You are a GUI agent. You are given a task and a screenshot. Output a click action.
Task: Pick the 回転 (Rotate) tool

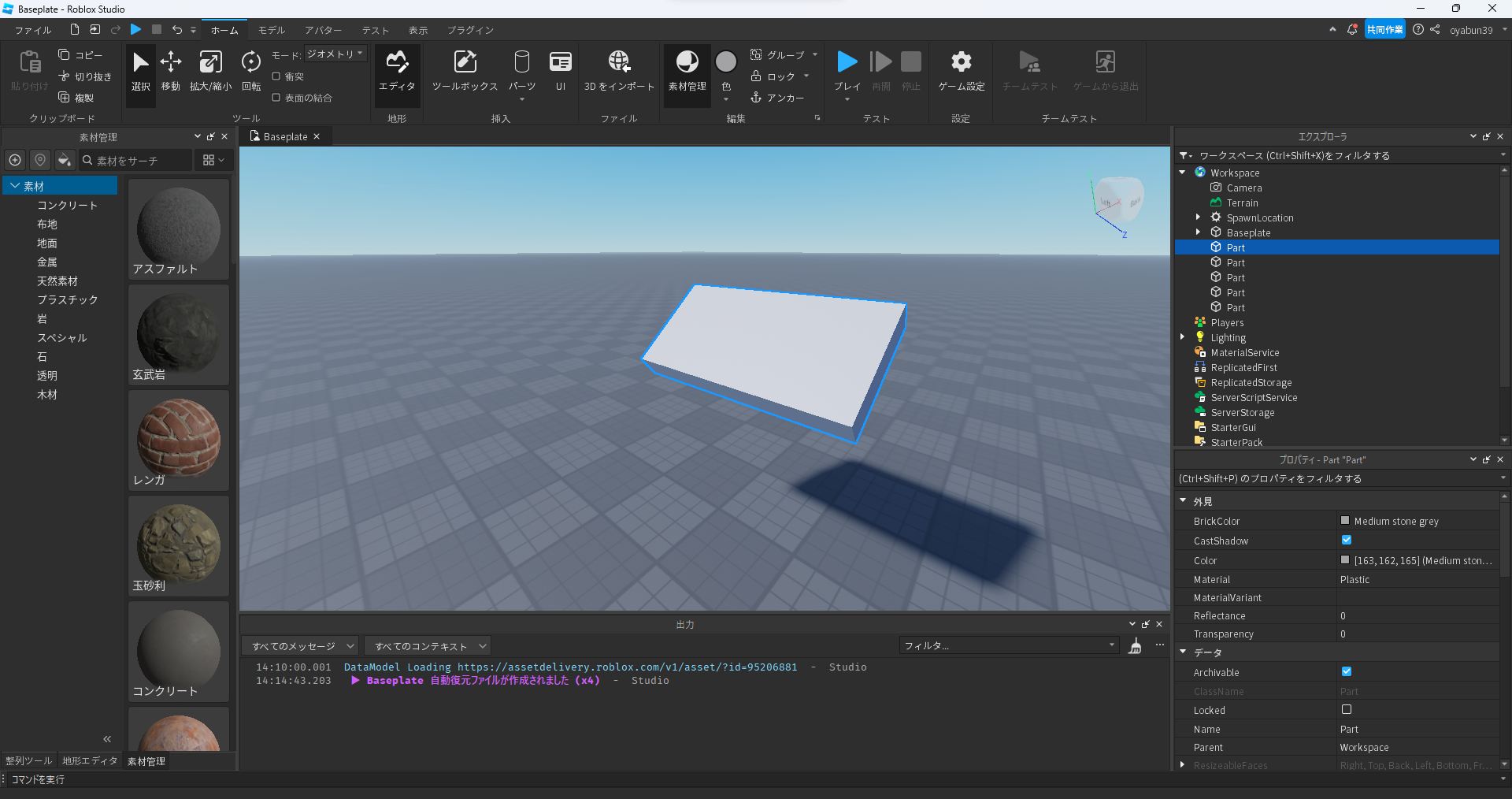pyautogui.click(x=251, y=71)
